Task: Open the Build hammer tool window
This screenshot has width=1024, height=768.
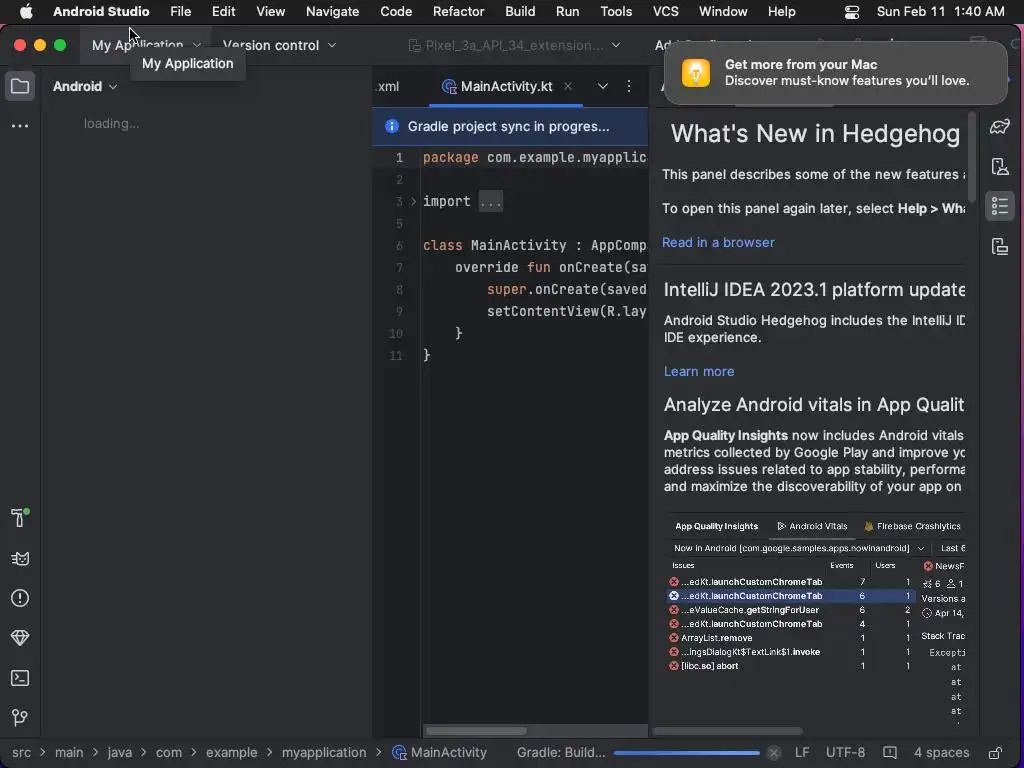Action: 20,517
